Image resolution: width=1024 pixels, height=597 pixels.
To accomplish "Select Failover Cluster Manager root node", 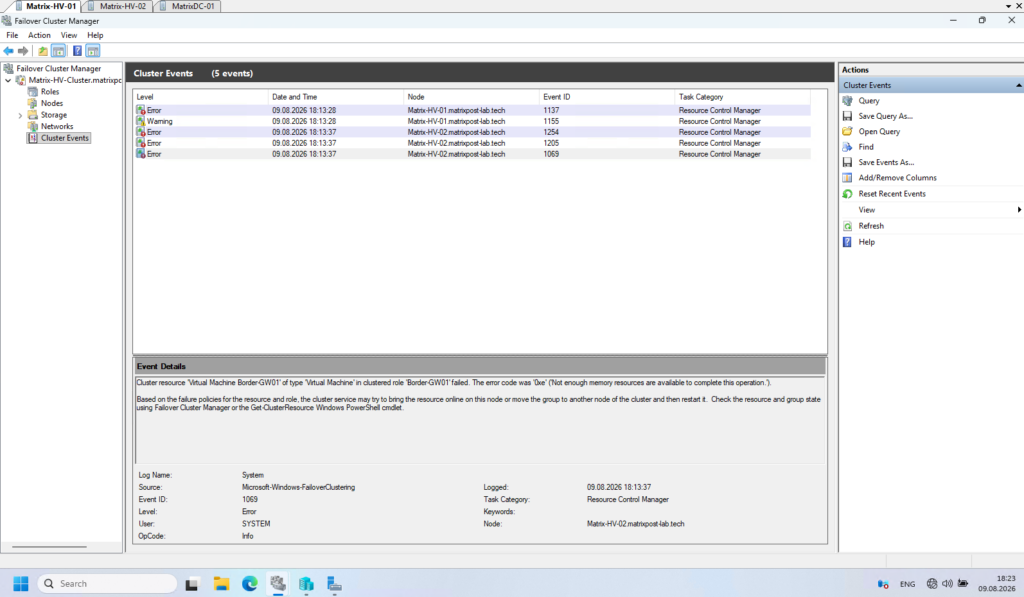I will [58, 69].
